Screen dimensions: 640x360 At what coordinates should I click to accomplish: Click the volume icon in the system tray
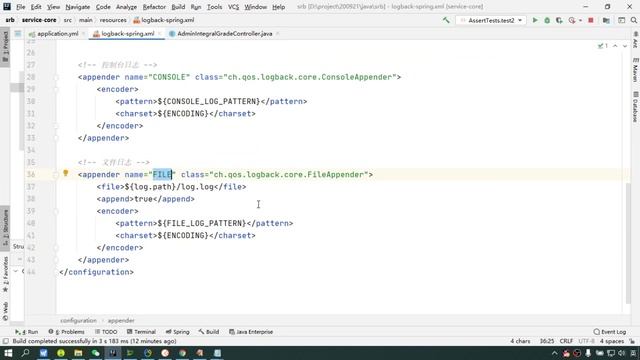(621, 353)
